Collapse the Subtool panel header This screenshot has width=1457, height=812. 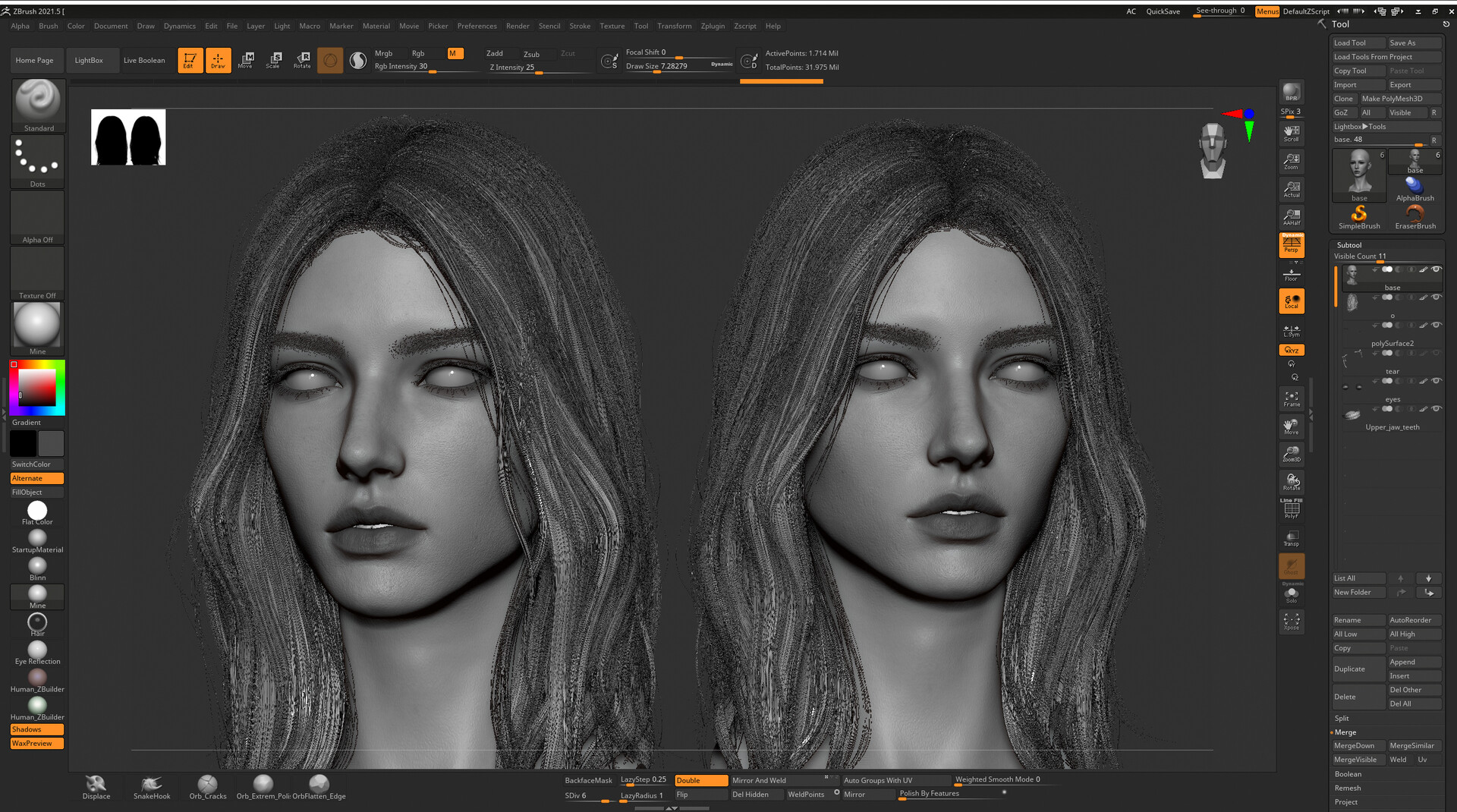pyautogui.click(x=1349, y=245)
